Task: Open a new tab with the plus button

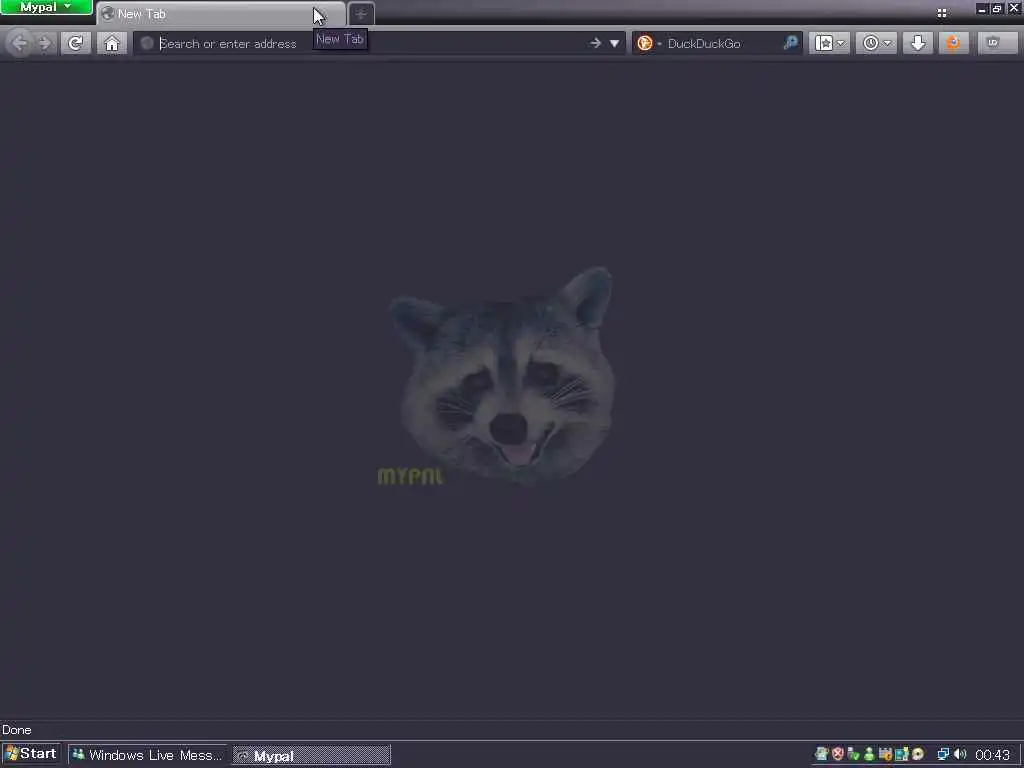Action: point(361,14)
